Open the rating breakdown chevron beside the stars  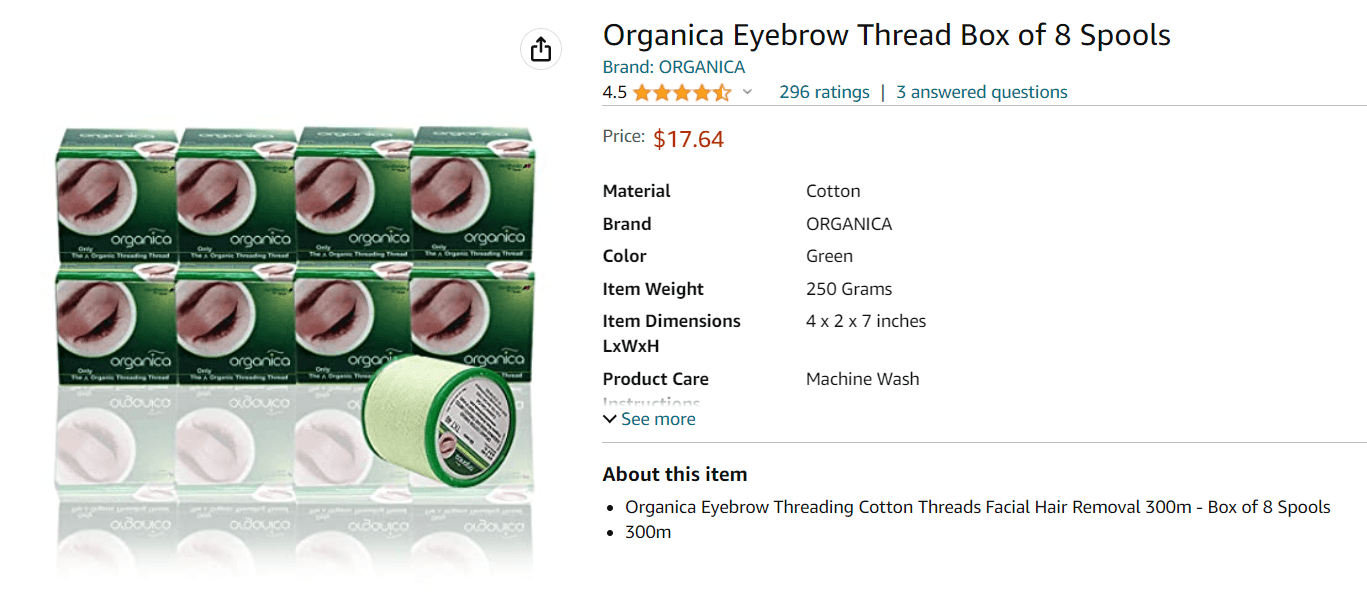point(747,93)
